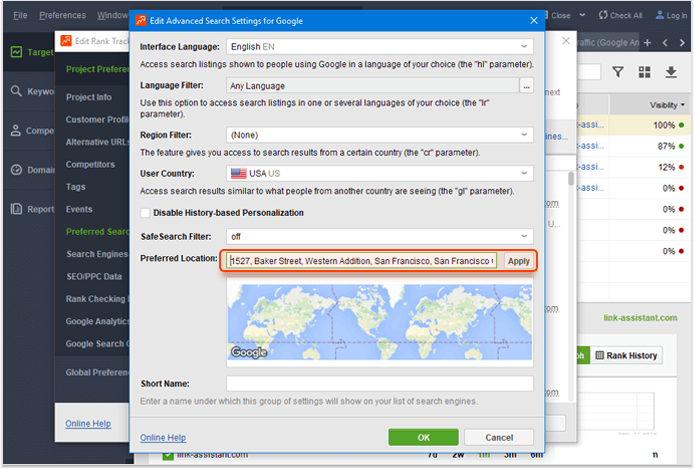
Task: Open Keyword search magnifier icon in sidebar
Action: [x=16, y=91]
